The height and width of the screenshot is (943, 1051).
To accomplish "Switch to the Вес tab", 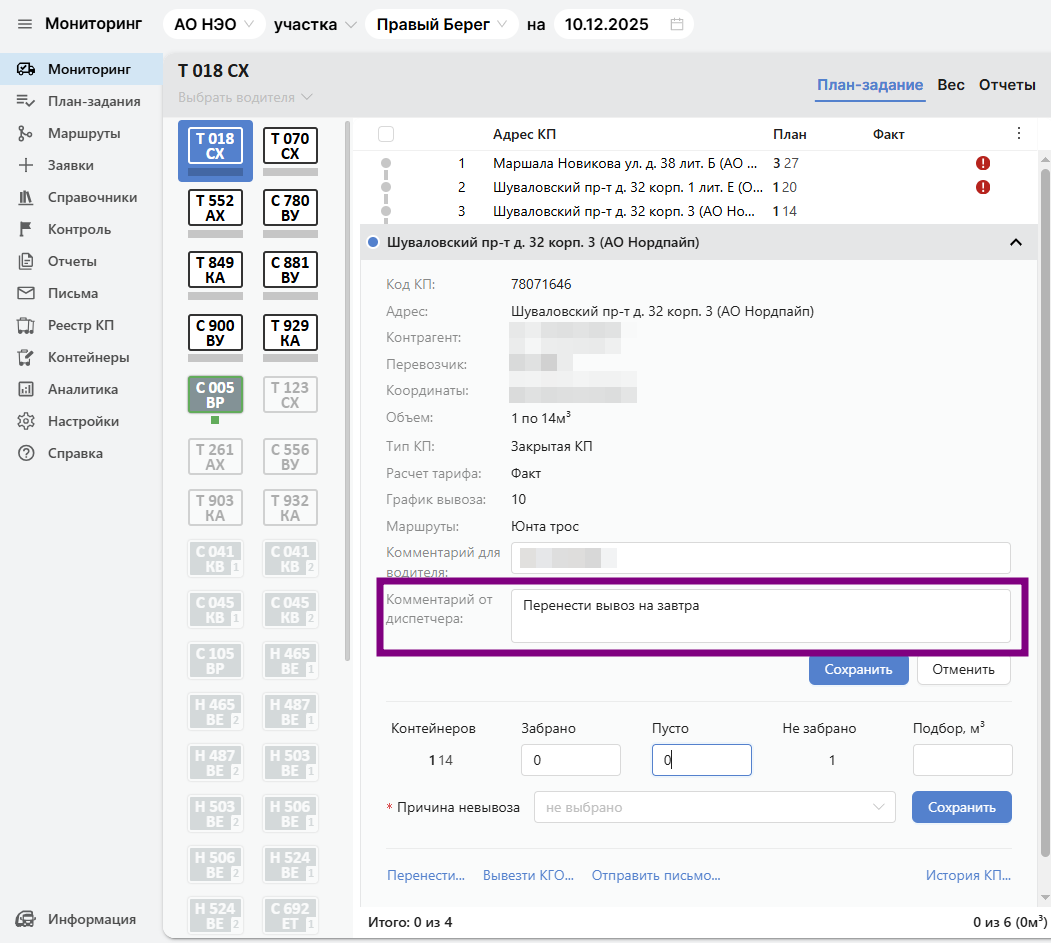I will point(951,85).
